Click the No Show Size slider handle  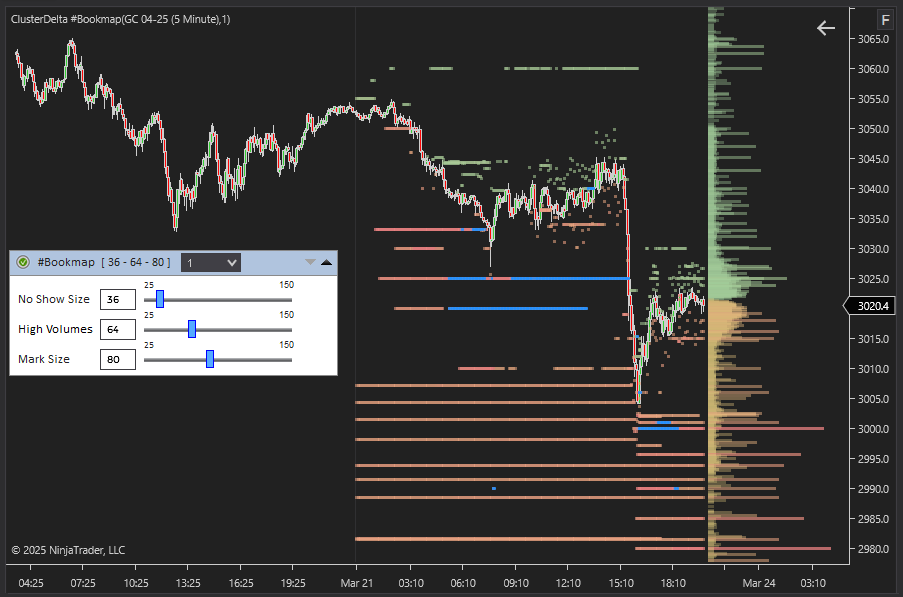[x=160, y=299]
